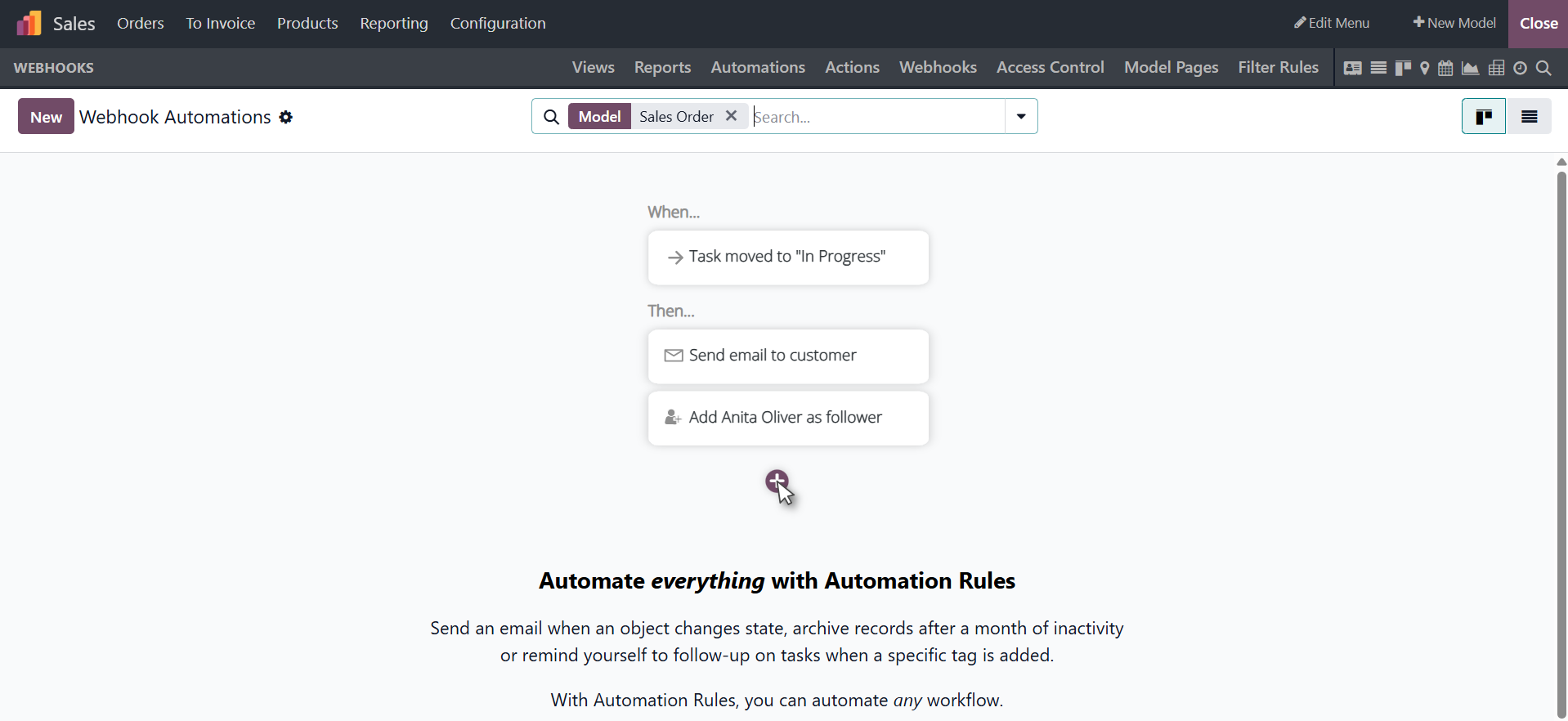Select the graph view chart icon
Image resolution: width=1568 pixels, height=721 pixels.
click(1470, 68)
